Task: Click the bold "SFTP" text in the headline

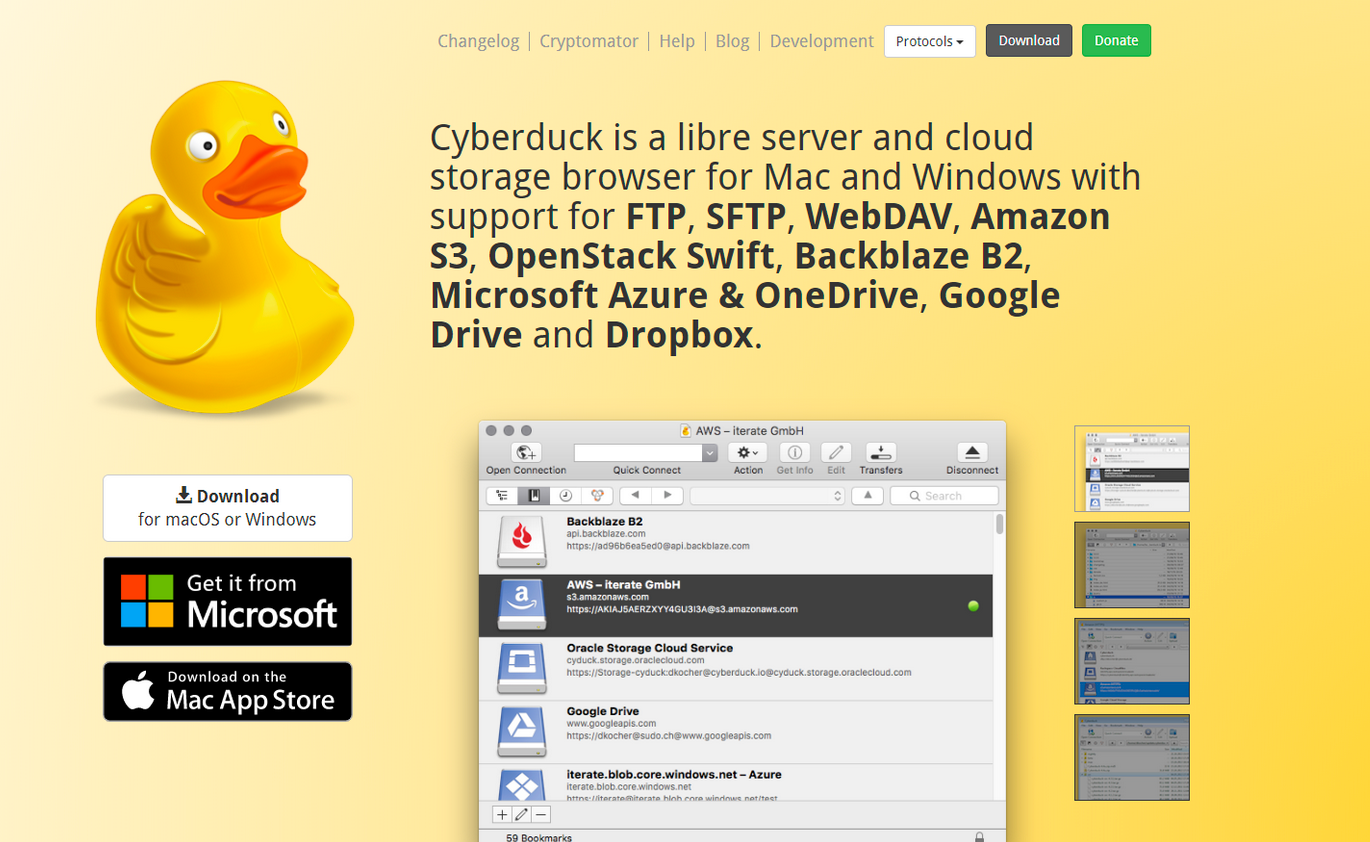Action: coord(749,216)
